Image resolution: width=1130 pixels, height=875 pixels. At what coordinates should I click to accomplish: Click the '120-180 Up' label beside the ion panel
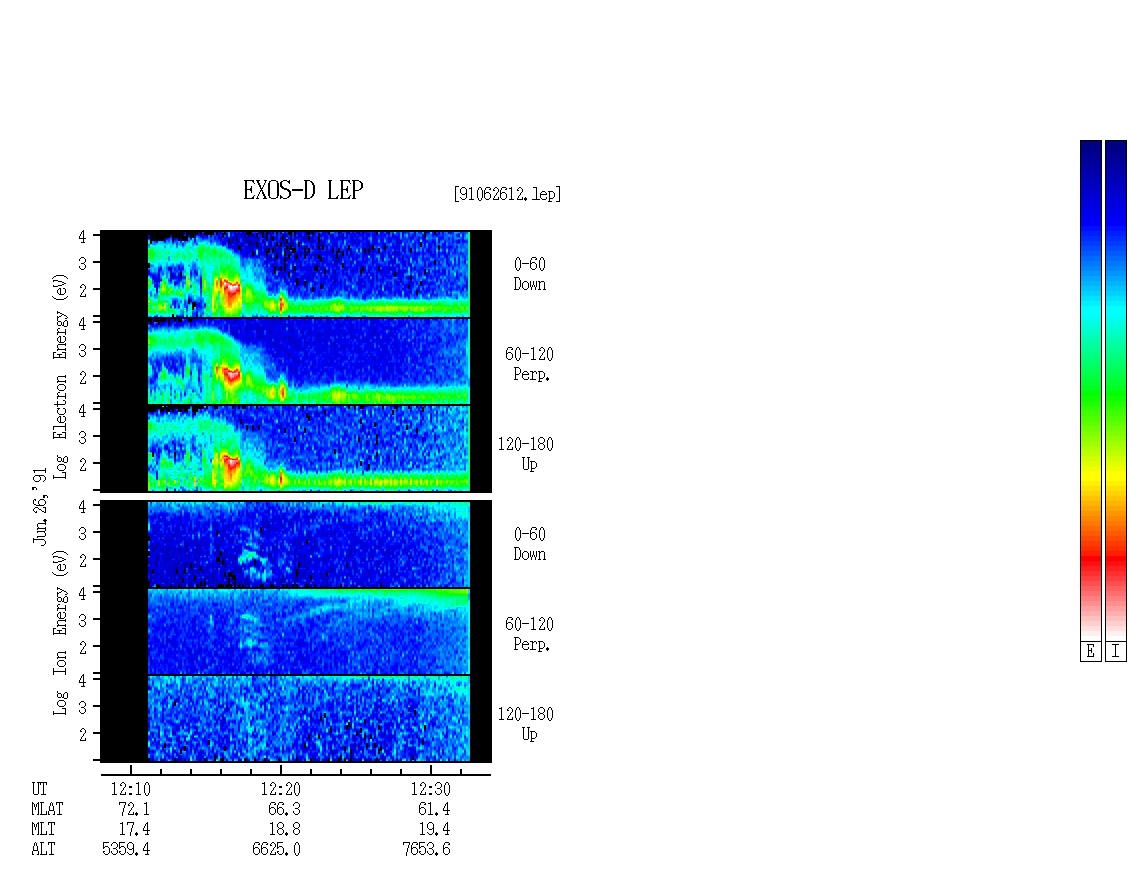click(x=526, y=724)
